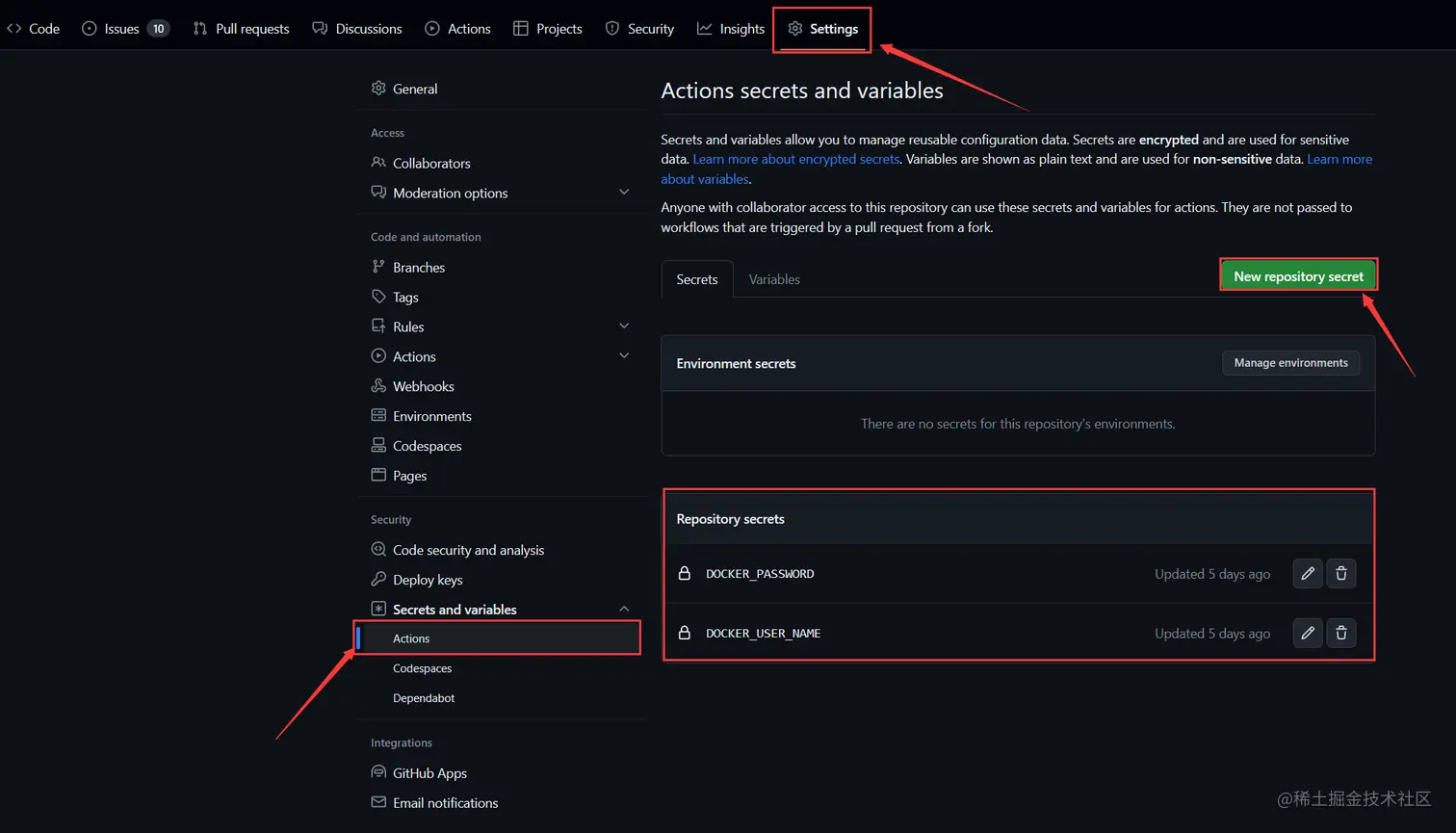Open Secrets and variables section label
This screenshot has width=1456, height=833.
click(x=455, y=610)
